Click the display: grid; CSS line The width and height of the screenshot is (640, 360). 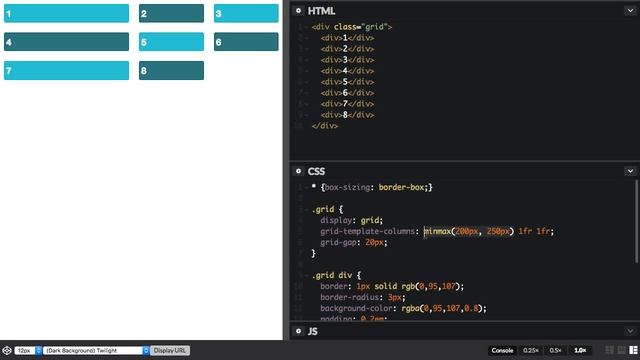(351, 220)
